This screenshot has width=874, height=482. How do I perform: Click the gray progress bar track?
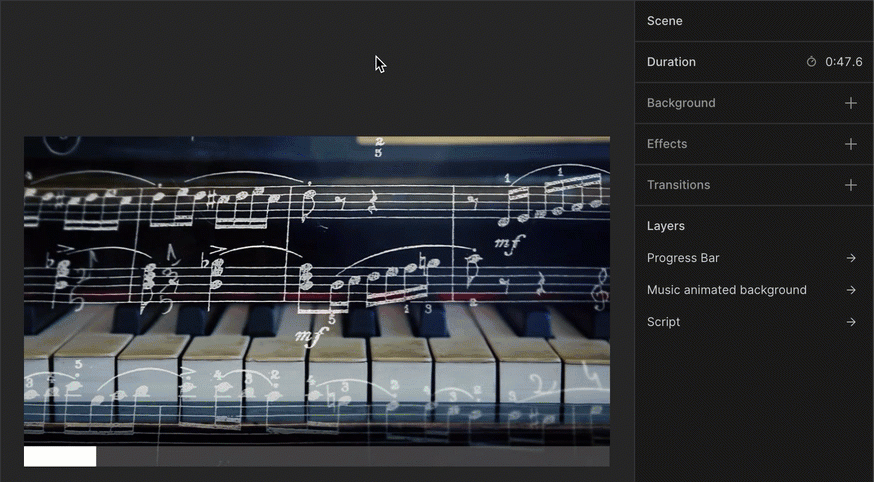pos(353,456)
